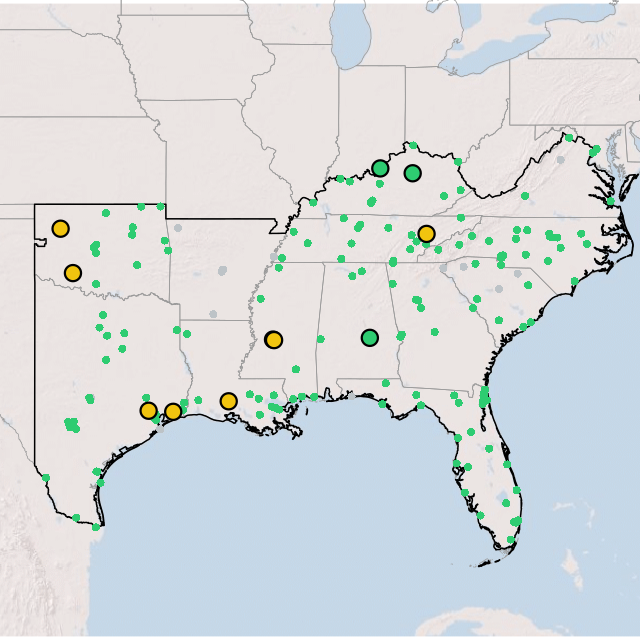Click small gray dot in northern Virginia
This screenshot has height=640, width=640.
[x=561, y=160]
